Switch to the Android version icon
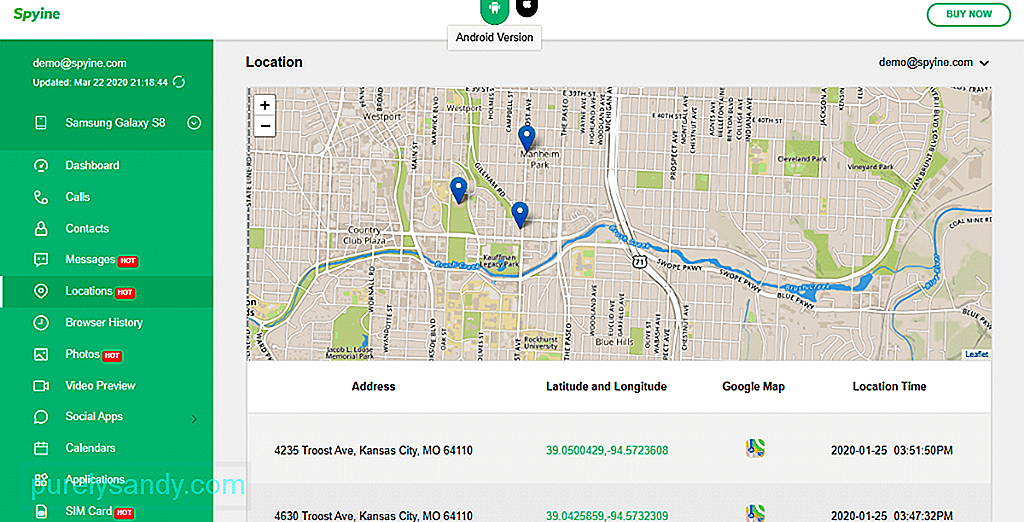This screenshot has height=522, width=1024. tap(494, 10)
